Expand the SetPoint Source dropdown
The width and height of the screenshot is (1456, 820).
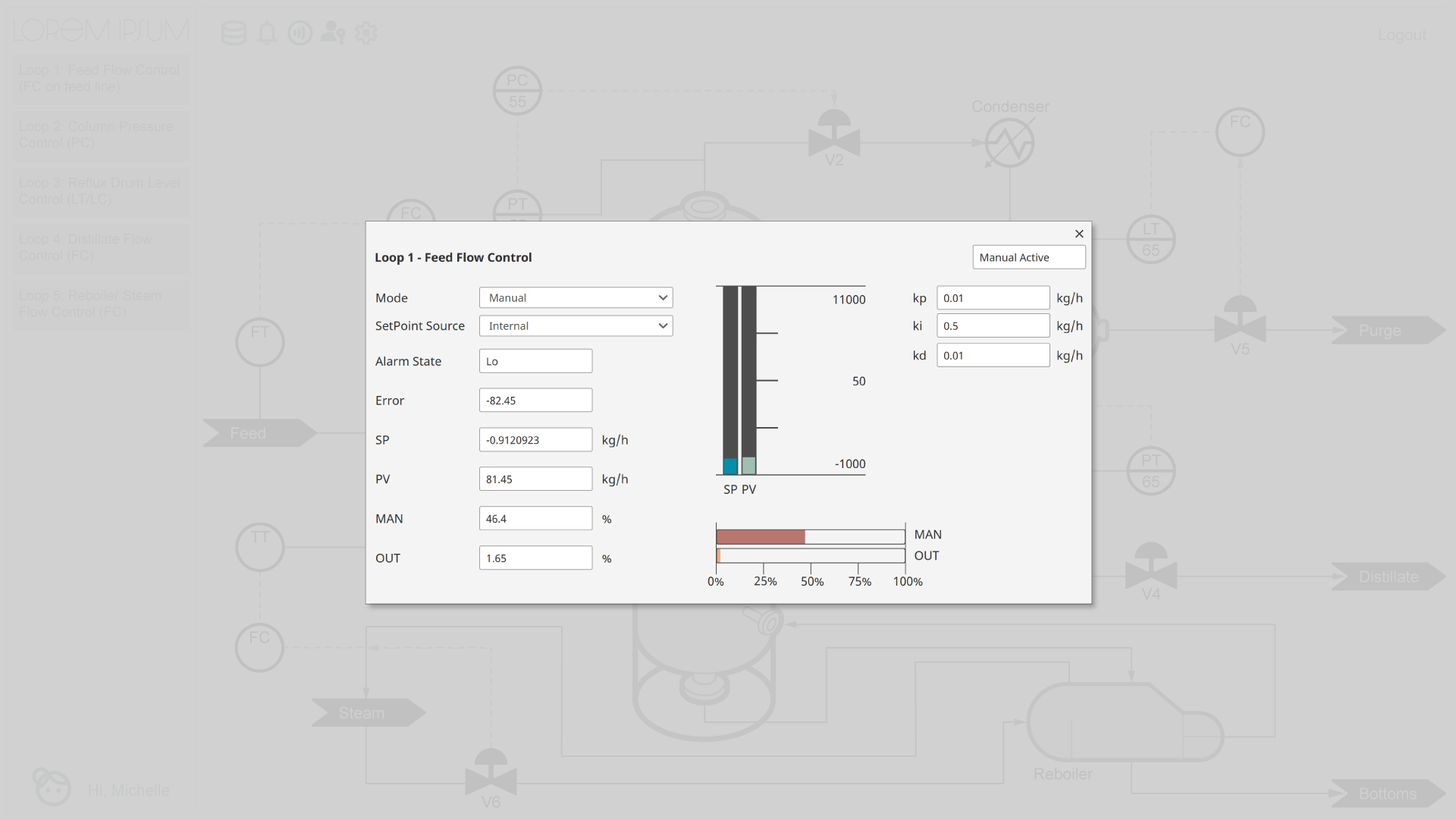[x=576, y=326]
